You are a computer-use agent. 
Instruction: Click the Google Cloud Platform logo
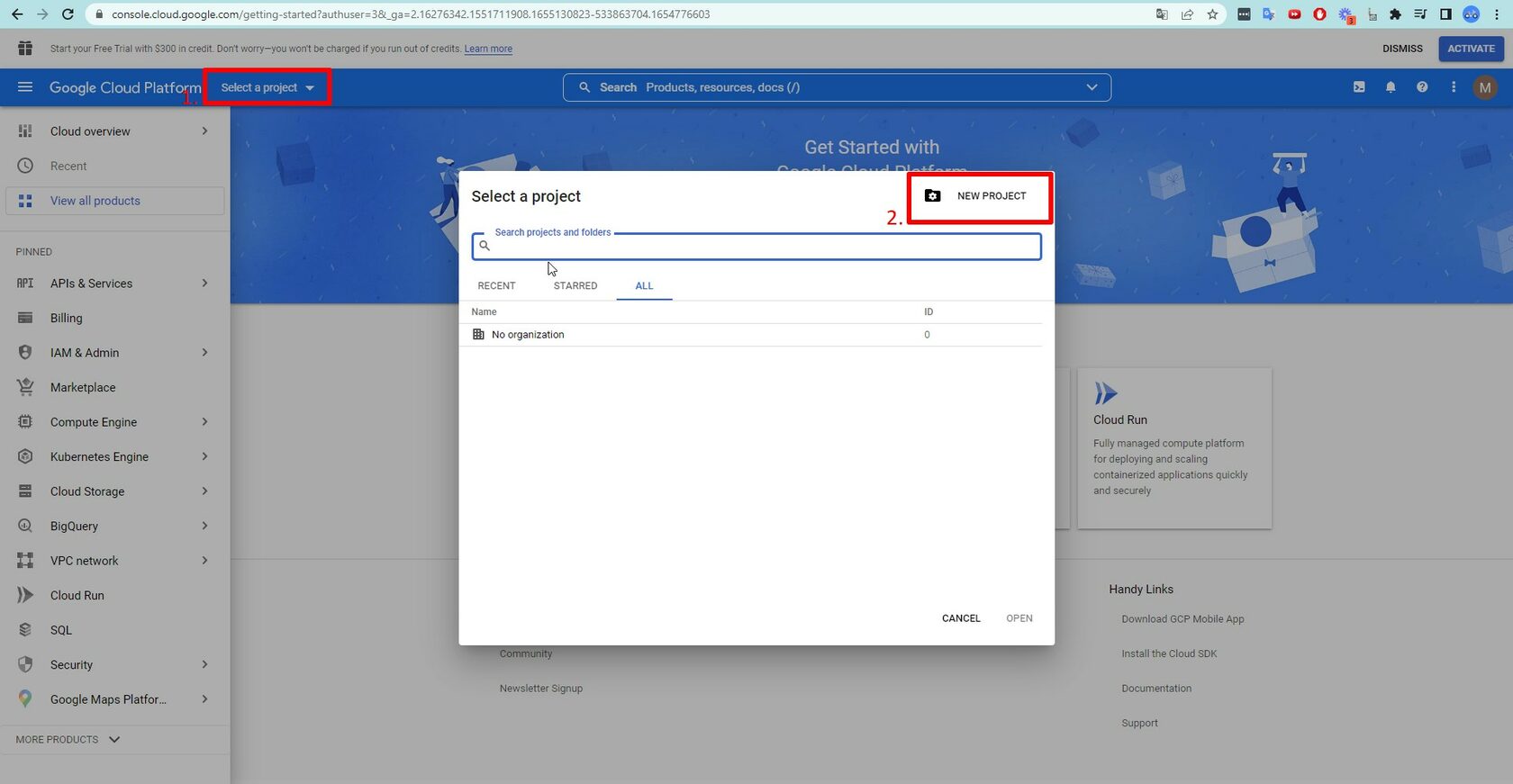125,87
